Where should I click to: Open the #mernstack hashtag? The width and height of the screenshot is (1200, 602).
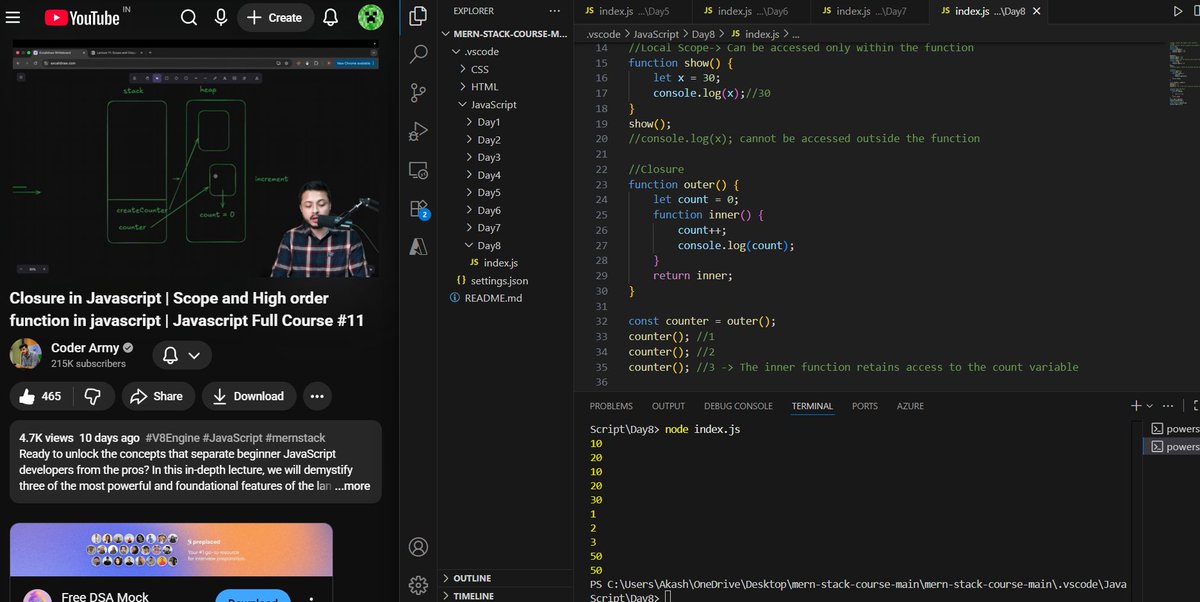(295, 438)
